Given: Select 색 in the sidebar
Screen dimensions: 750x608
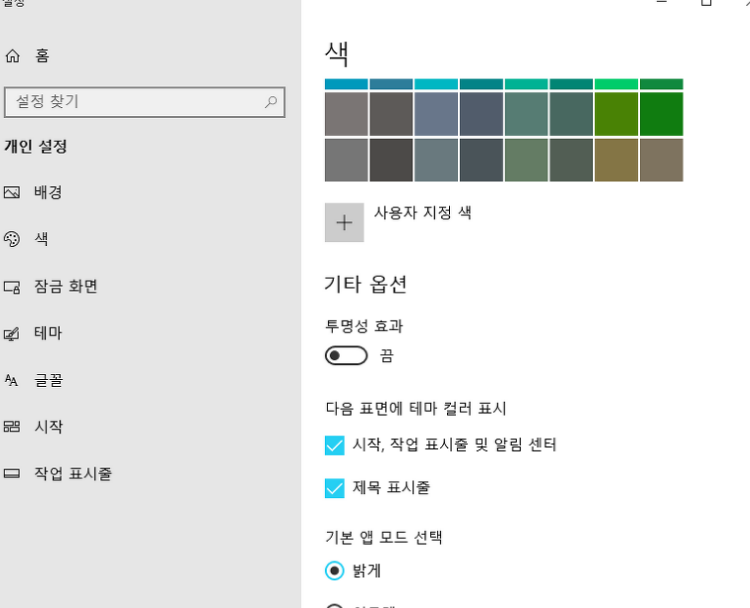Looking at the screenshot, I should click(x=41, y=239).
